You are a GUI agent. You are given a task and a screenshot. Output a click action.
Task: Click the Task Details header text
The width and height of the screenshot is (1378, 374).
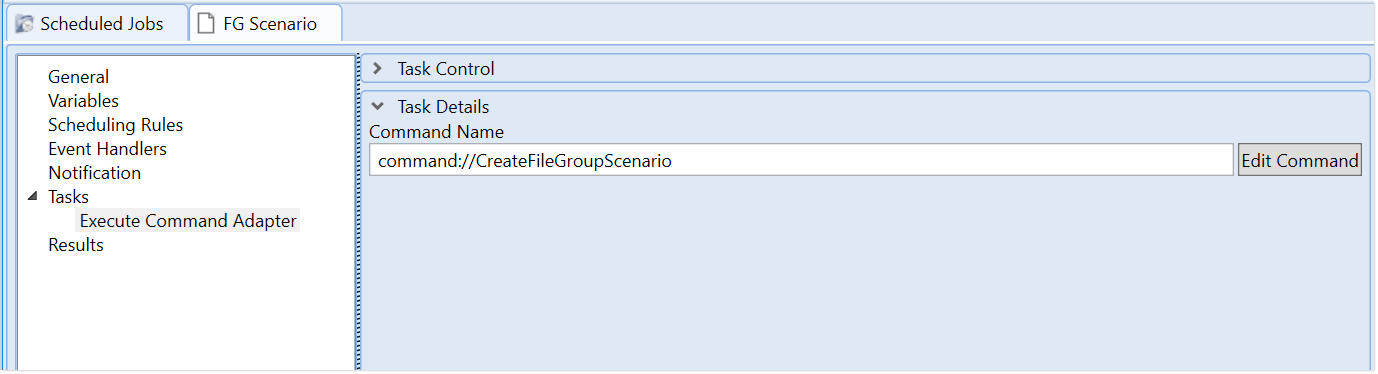[443, 107]
